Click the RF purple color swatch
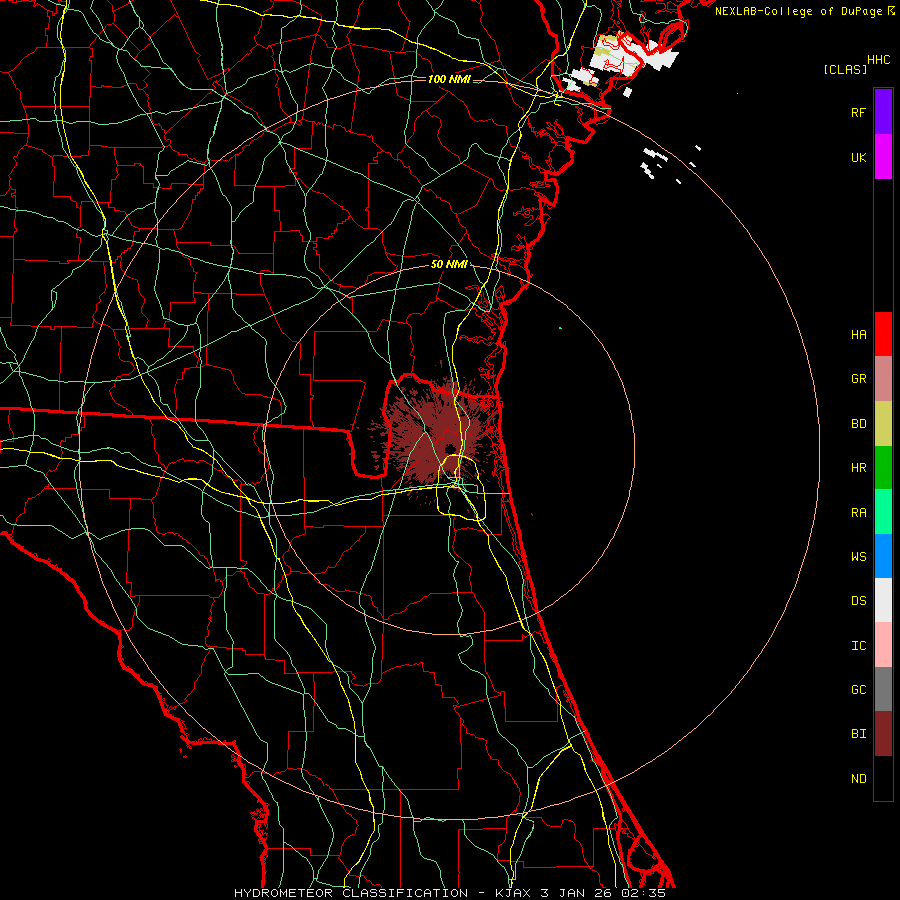Screen dimensions: 900x900 point(883,112)
